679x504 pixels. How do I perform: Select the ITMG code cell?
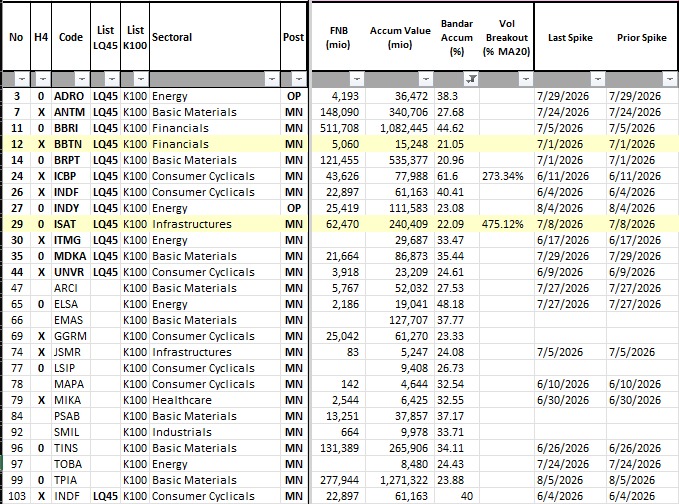coord(71,240)
